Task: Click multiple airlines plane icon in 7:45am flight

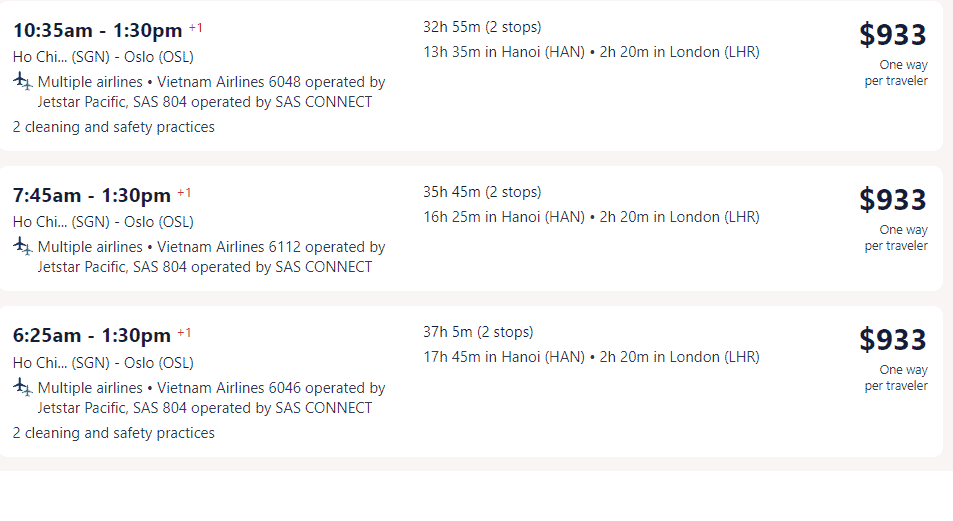Action: pos(22,246)
